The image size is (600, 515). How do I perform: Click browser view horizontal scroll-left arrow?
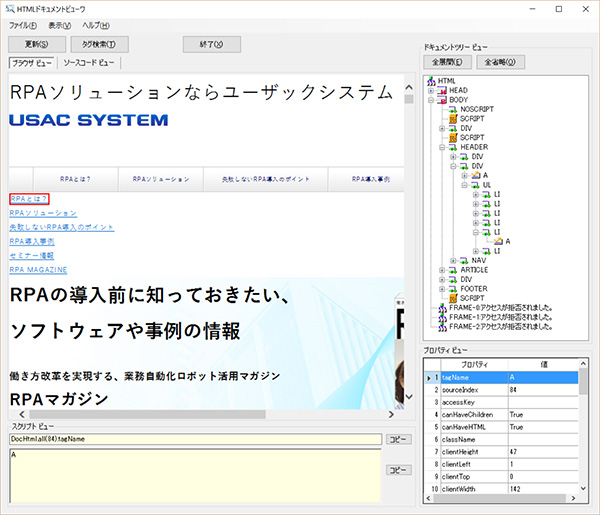22,414
